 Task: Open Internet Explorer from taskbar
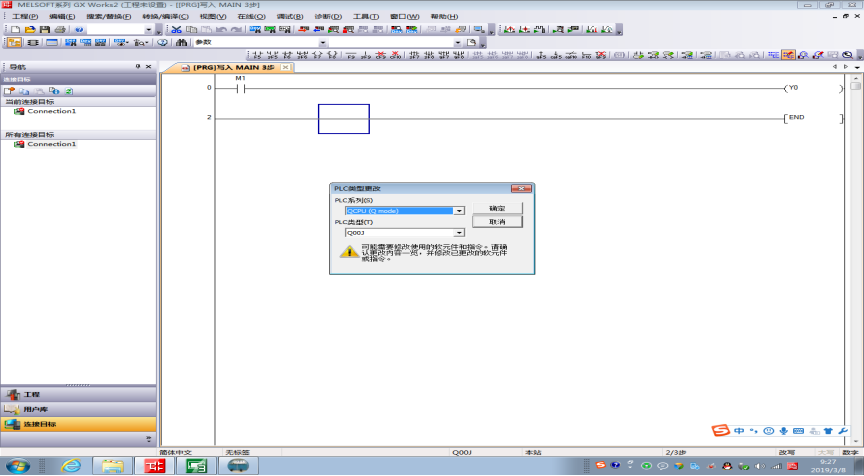[x=71, y=466]
